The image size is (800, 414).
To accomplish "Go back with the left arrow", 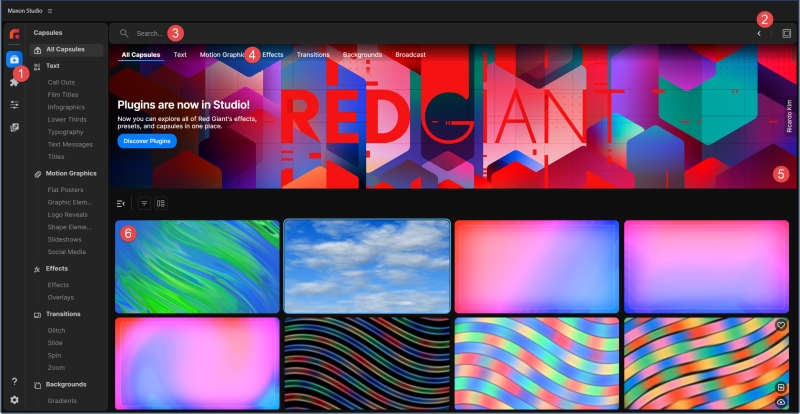I will (759, 34).
